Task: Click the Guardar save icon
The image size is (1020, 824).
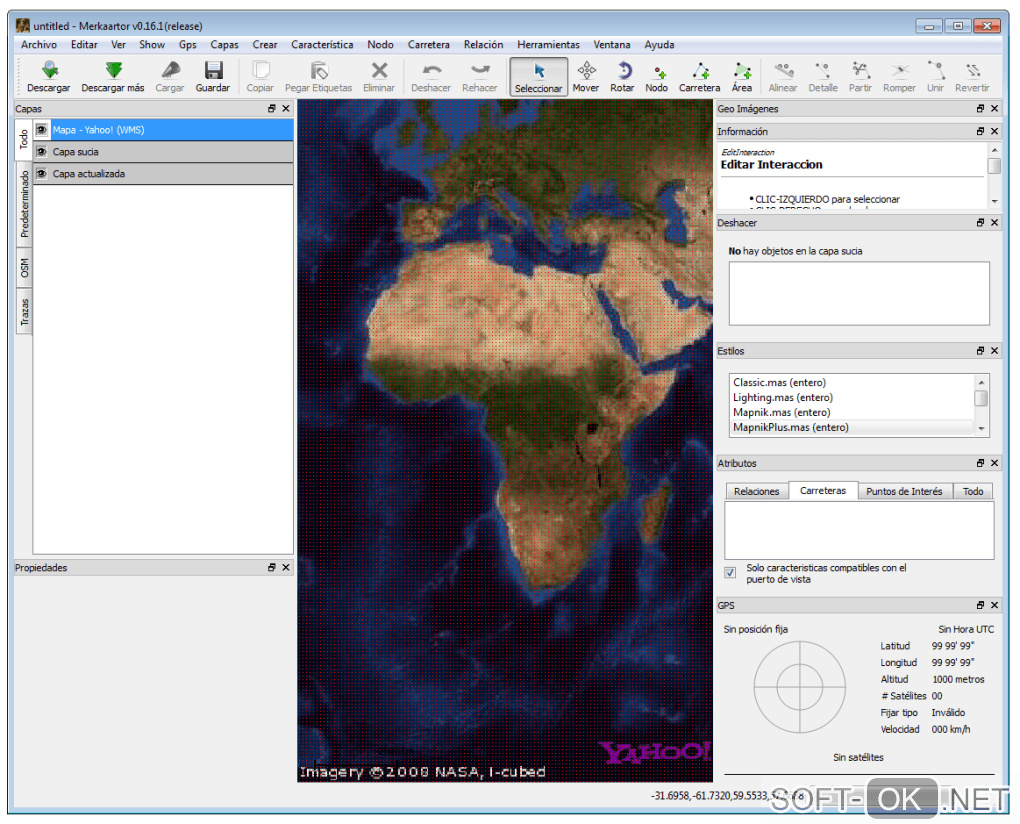Action: click(212, 71)
